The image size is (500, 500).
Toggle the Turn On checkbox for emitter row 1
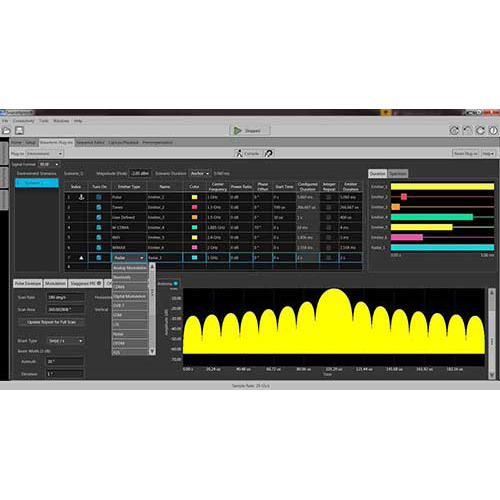pos(99,197)
